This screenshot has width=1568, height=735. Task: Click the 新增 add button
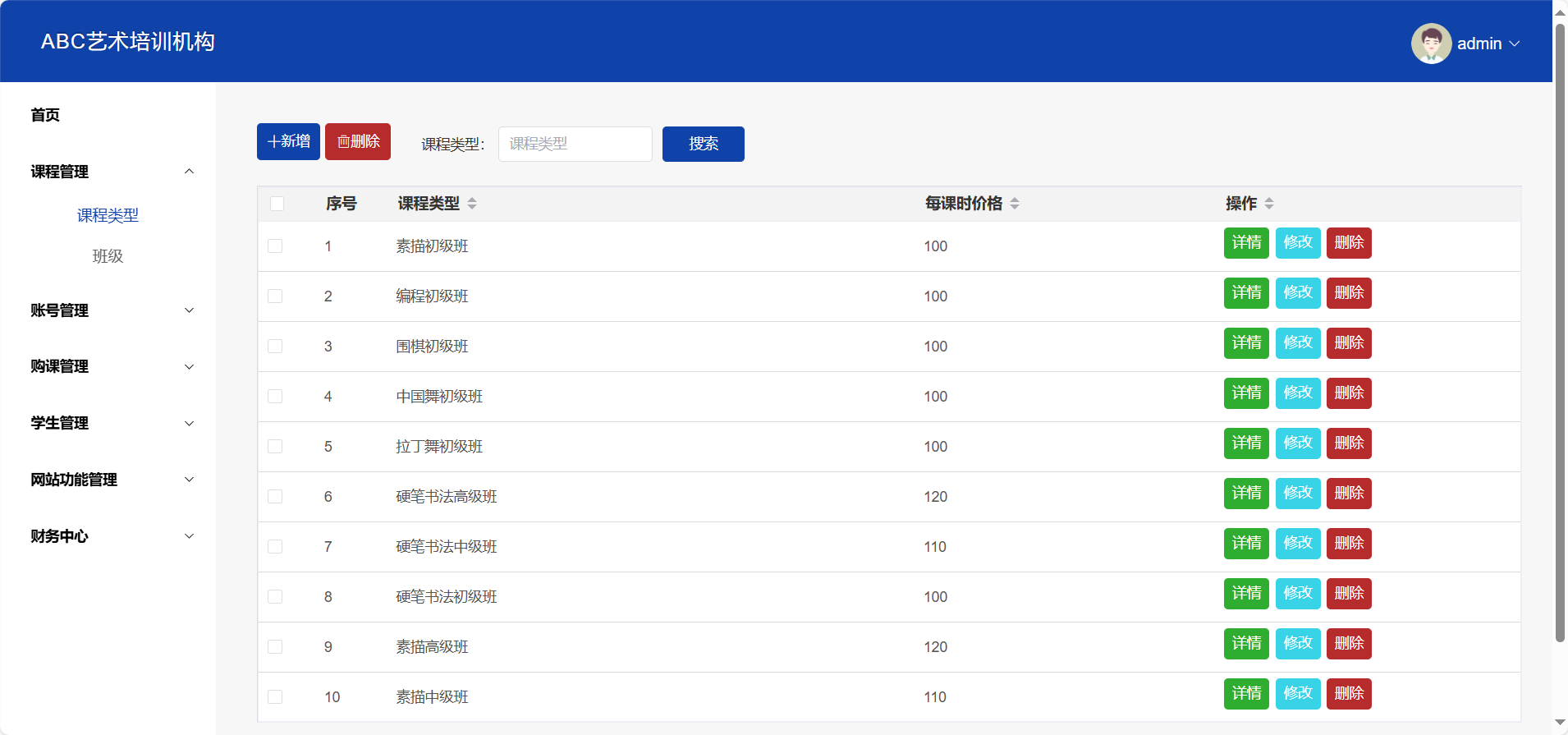288,142
